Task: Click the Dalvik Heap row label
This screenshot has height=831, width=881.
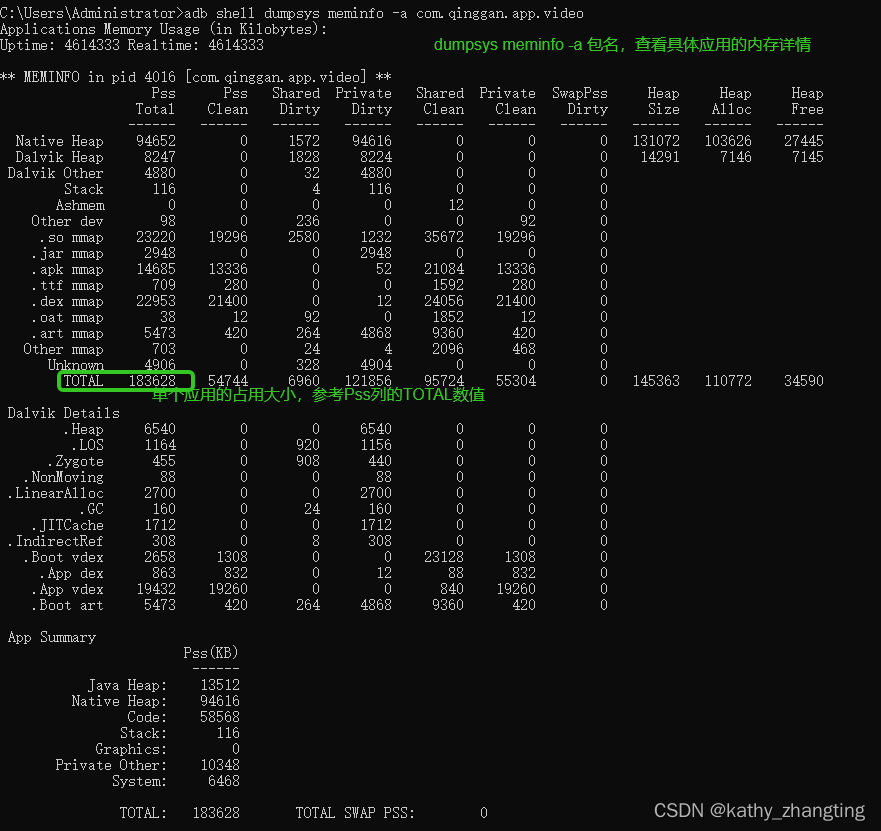Action: 60,157
